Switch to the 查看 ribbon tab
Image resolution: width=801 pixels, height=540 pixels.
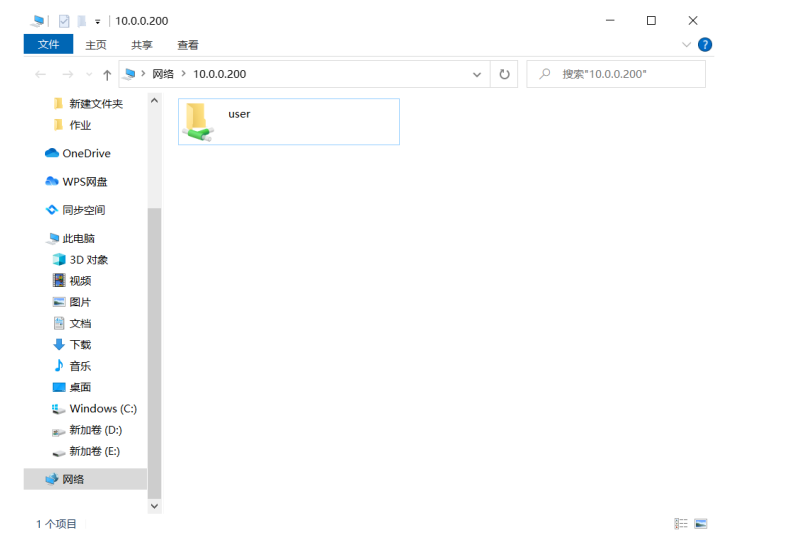tap(187, 45)
